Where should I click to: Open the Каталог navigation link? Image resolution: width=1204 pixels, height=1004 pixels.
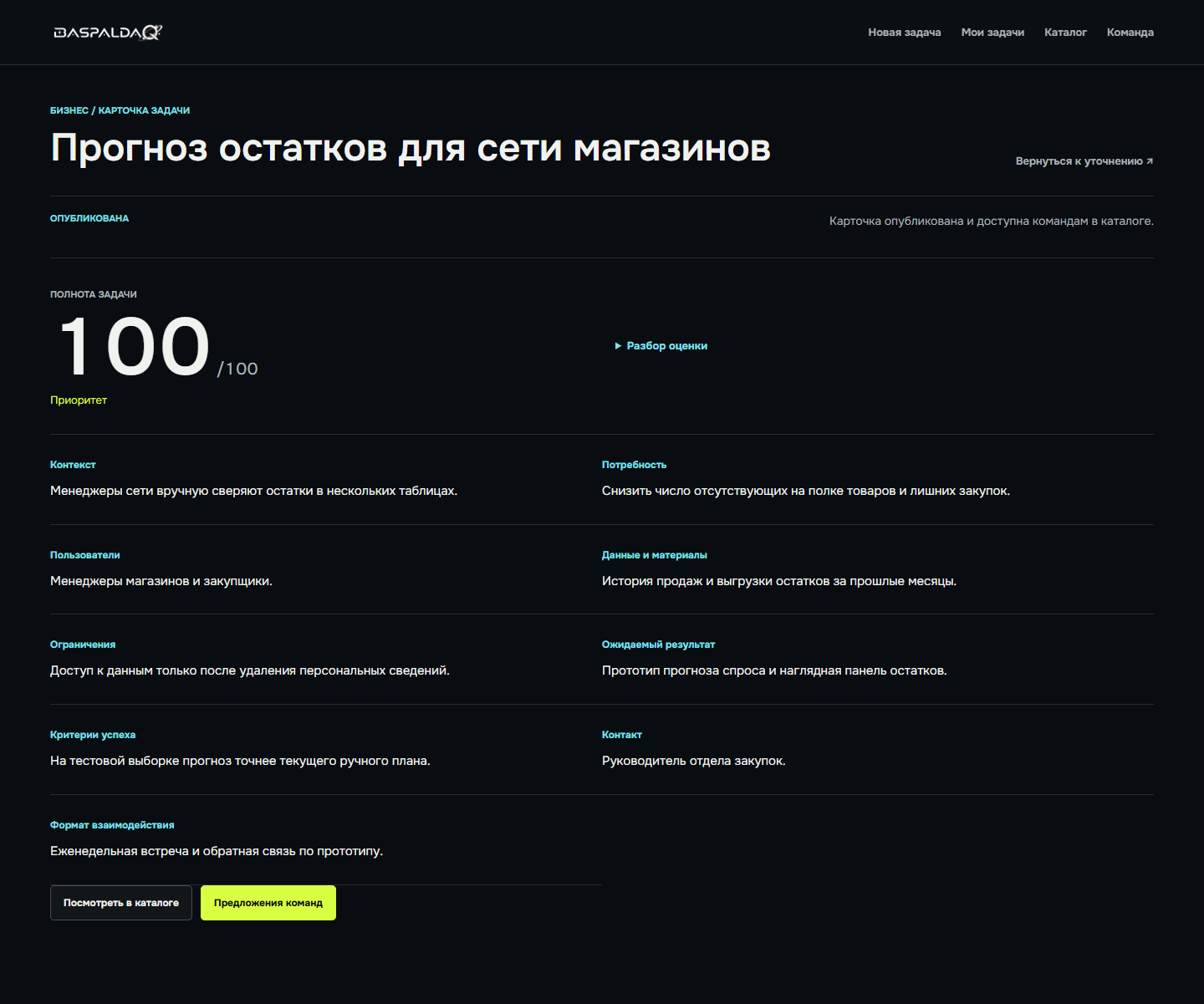1065,33
